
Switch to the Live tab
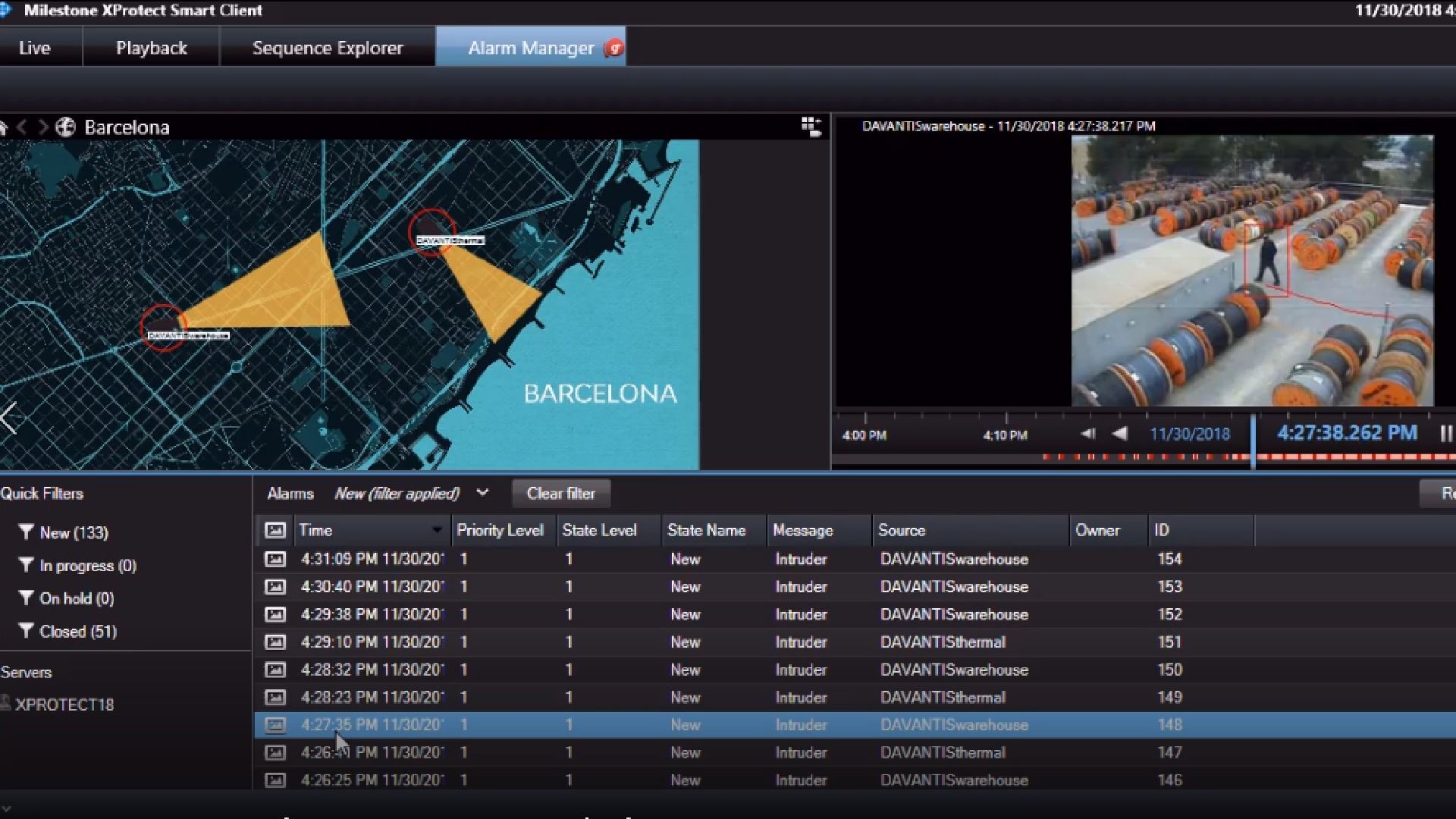35,48
